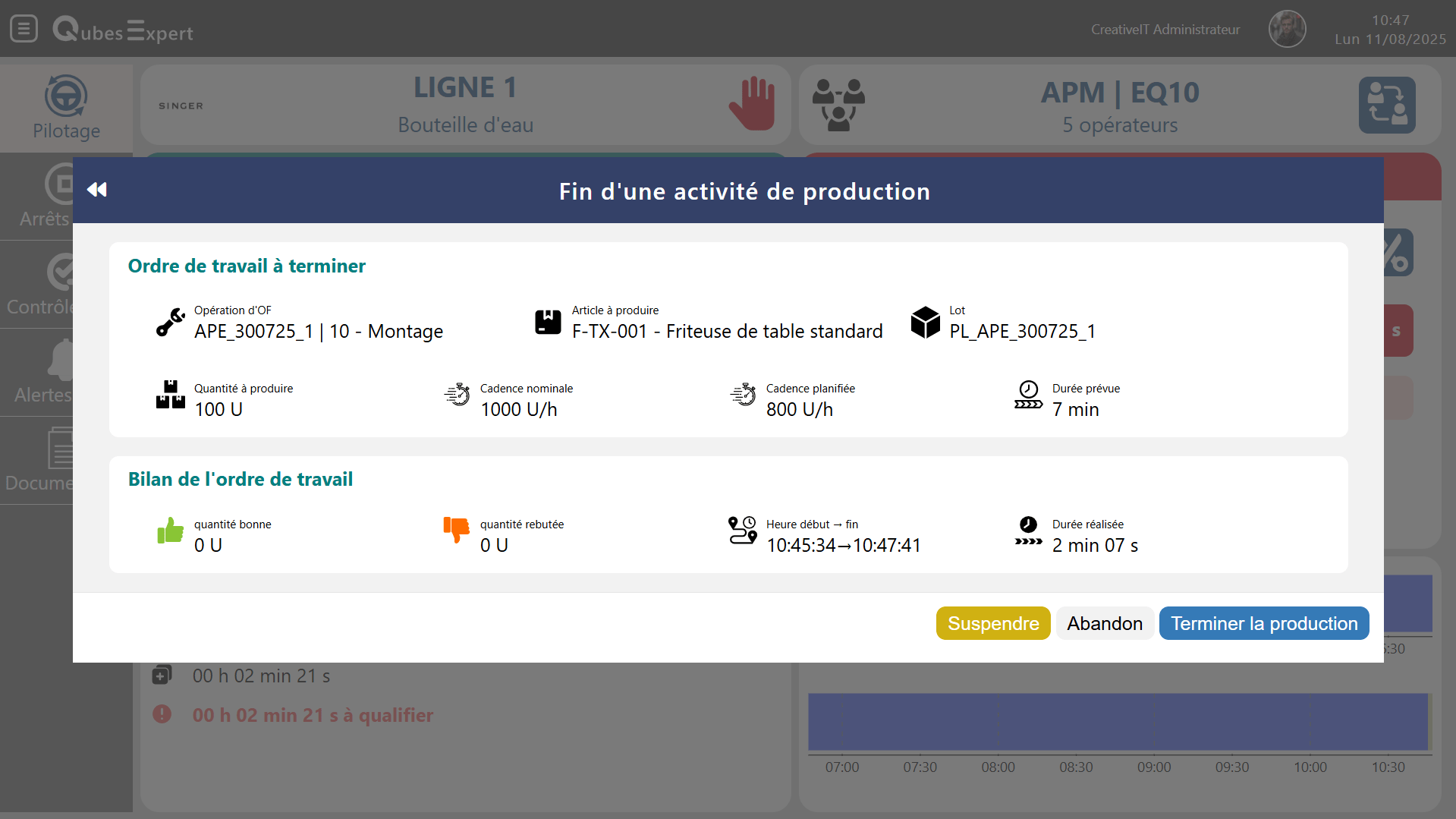Click the LIGNE 1 line title
Image resolution: width=1456 pixels, height=819 pixels.
tap(464, 88)
